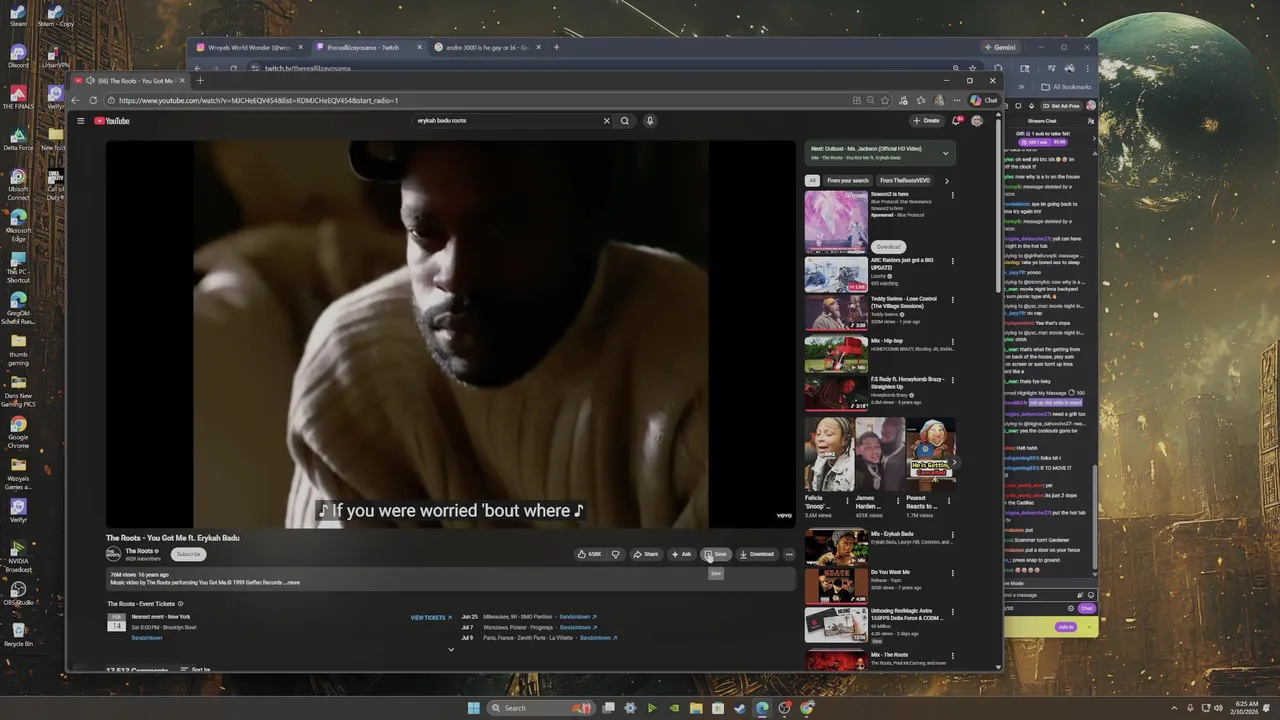The height and width of the screenshot is (720, 1280).
Task: Open options for Mix - Erykah Badu
Action: pos(952,535)
